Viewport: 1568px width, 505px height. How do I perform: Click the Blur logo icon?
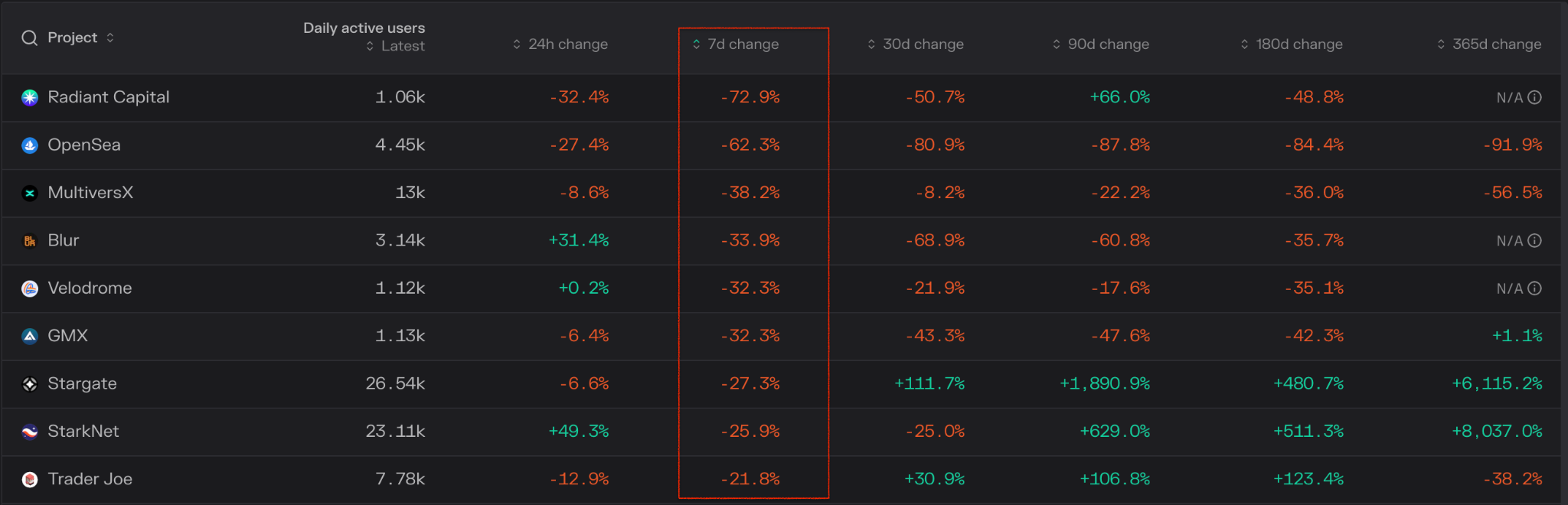(30, 241)
